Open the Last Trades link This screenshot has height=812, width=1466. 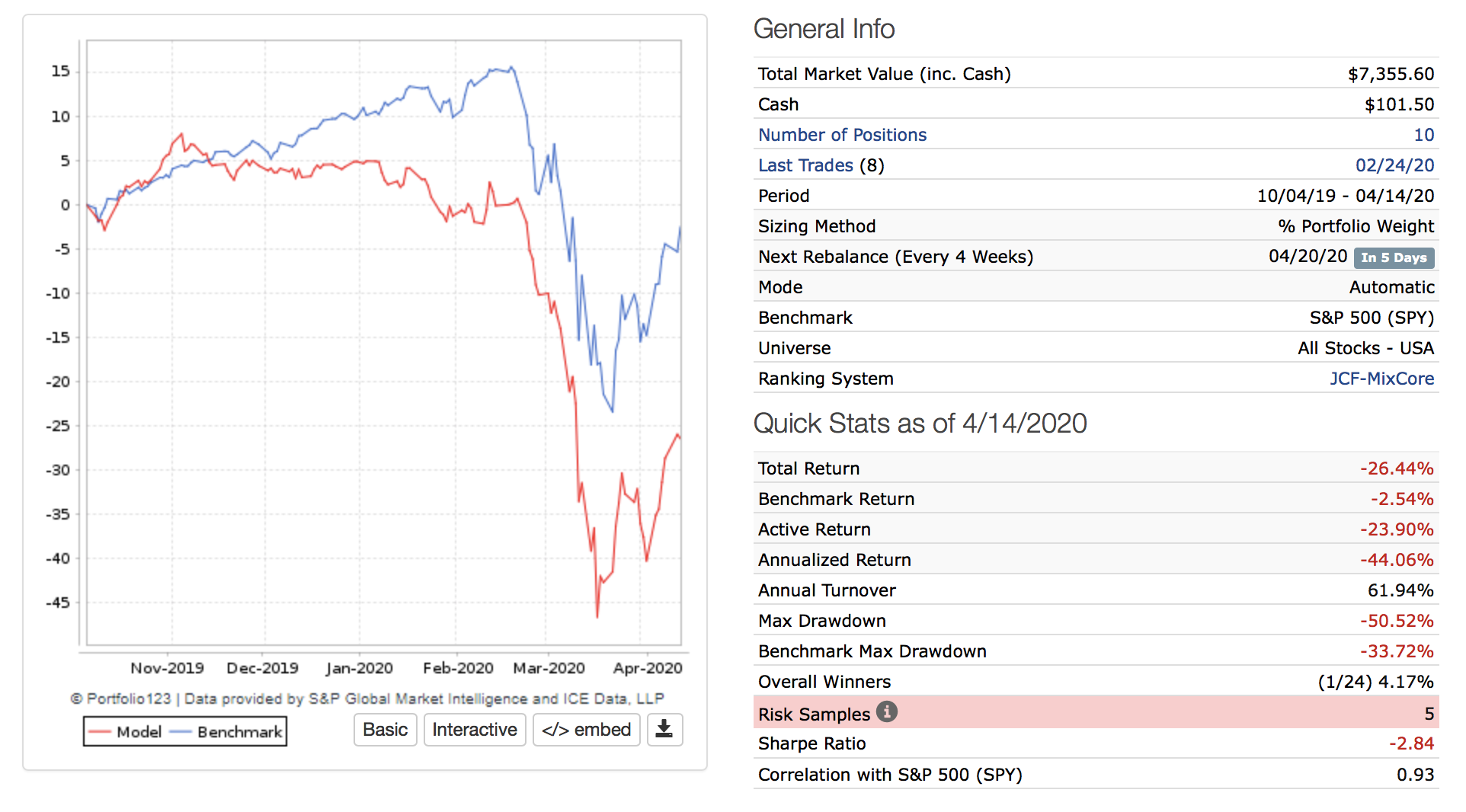805,165
